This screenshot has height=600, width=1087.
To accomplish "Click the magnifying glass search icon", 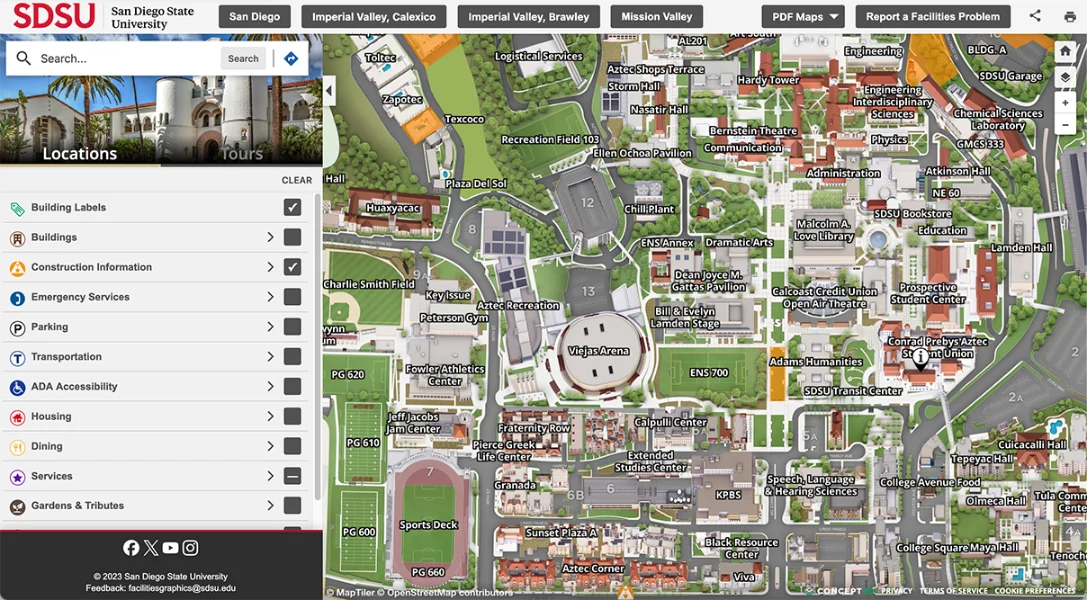I will (x=24, y=59).
